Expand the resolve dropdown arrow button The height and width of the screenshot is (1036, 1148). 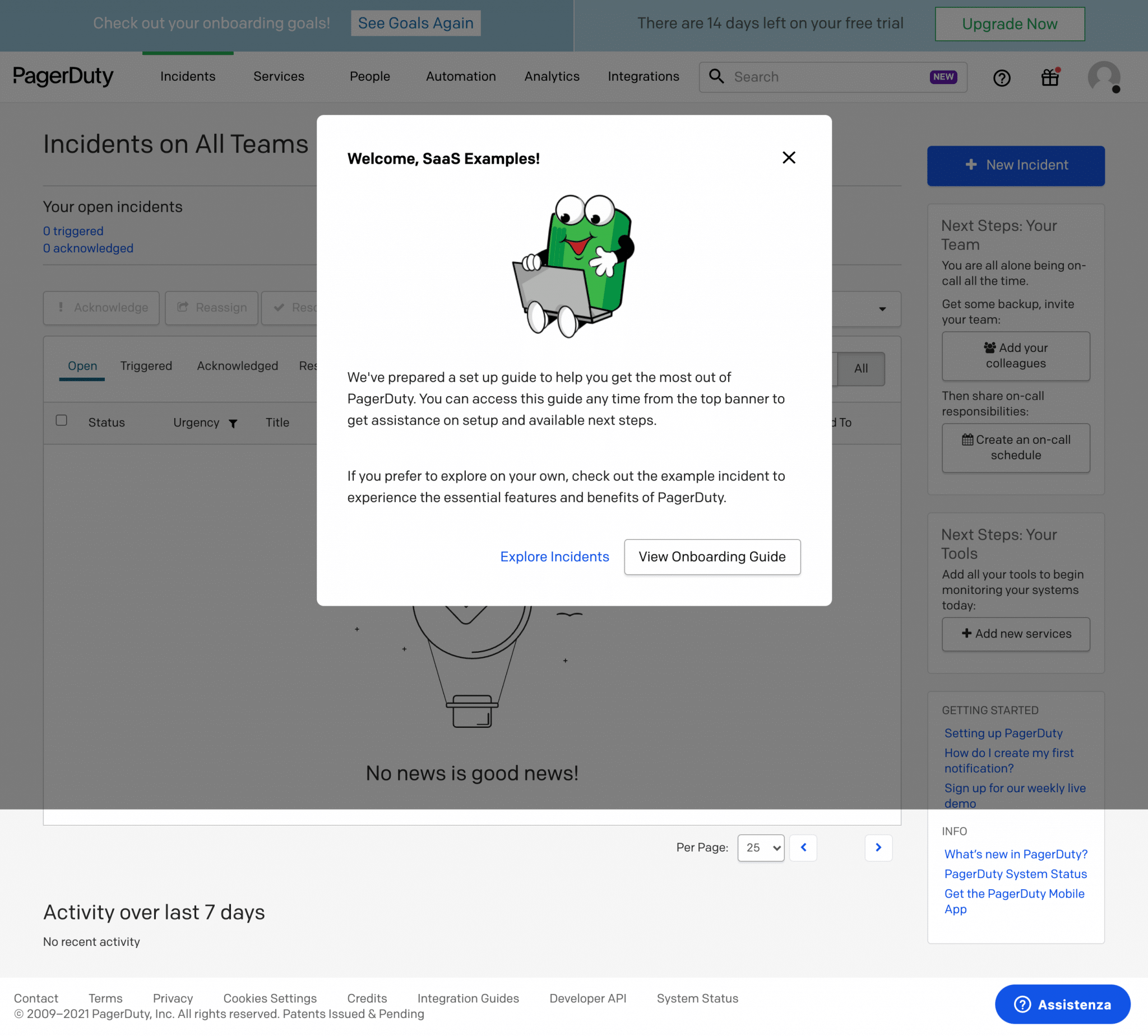[x=883, y=308]
